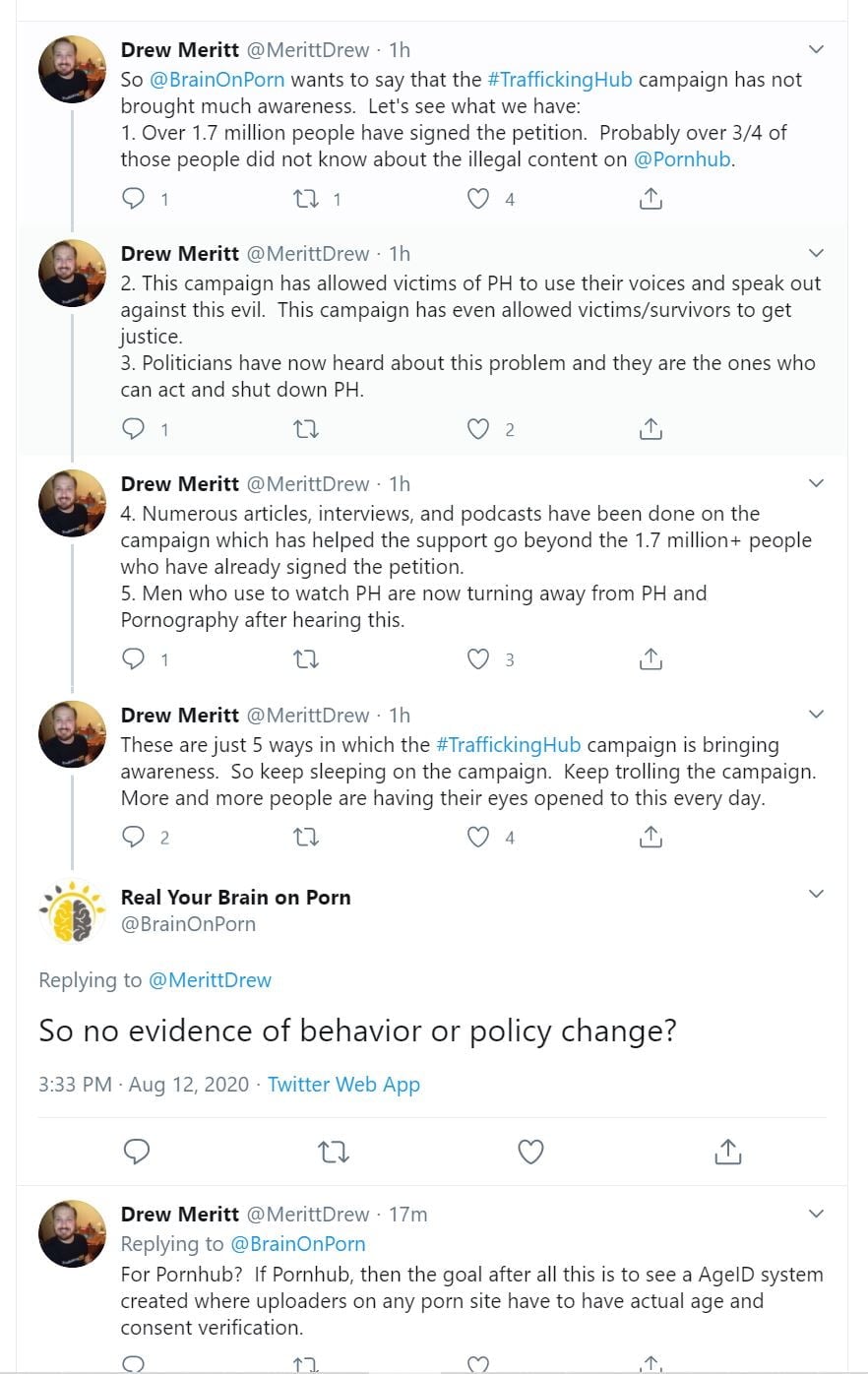Like the tweet about men turning away
The width and height of the screenshot is (868, 1374).
point(477,659)
